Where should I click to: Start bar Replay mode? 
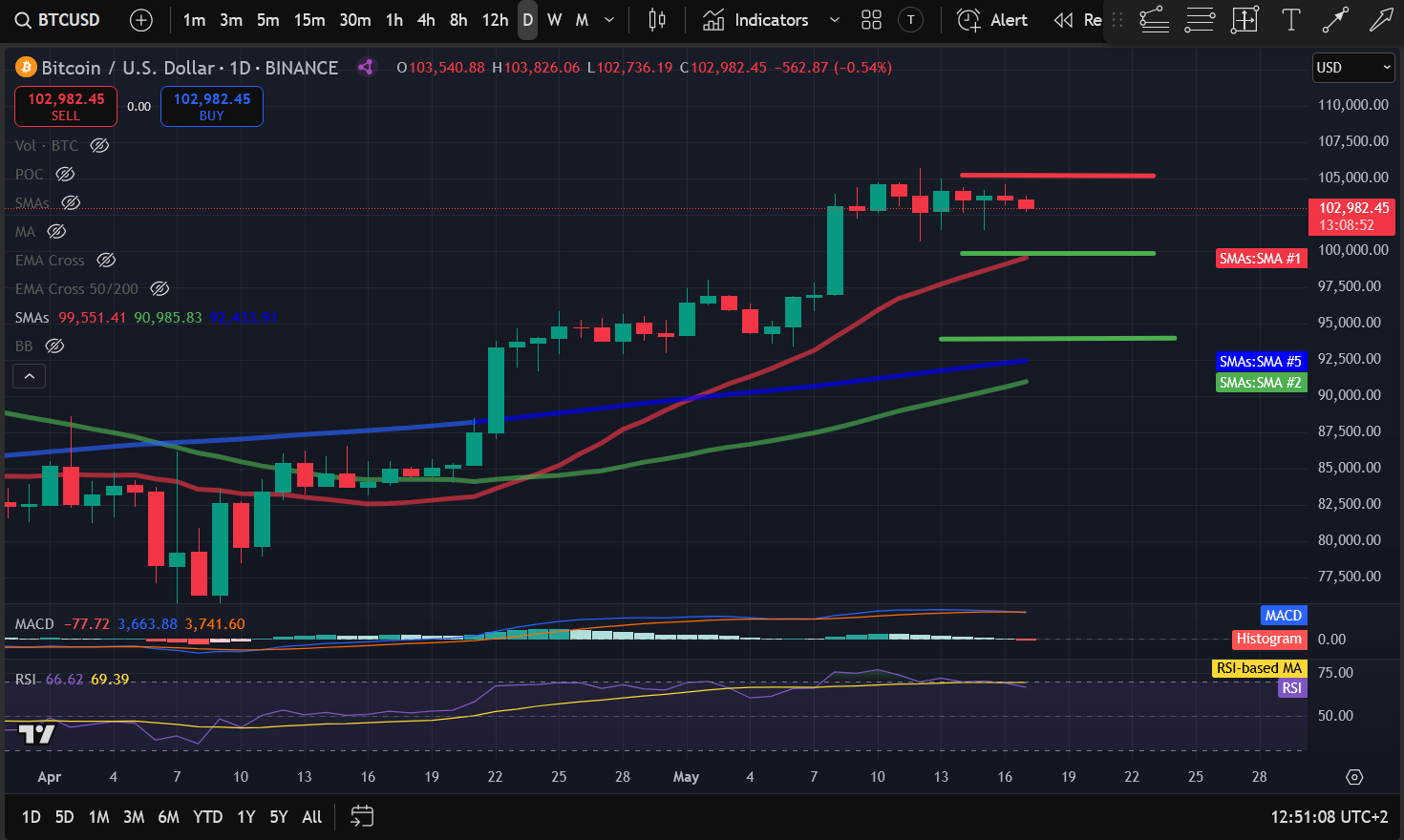pyautogui.click(x=1077, y=20)
